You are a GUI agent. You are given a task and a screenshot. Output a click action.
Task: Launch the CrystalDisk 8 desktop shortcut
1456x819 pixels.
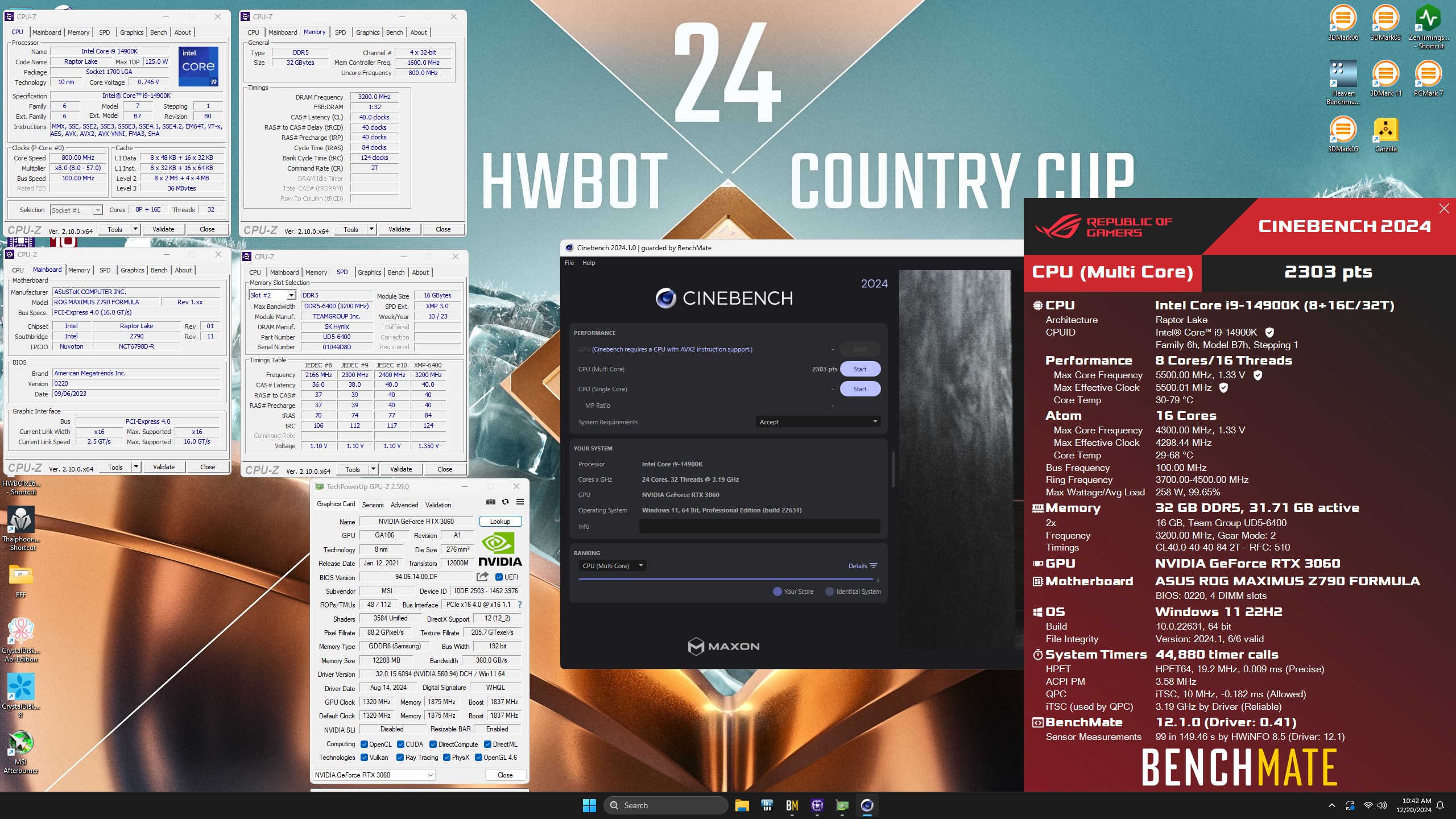(21, 696)
